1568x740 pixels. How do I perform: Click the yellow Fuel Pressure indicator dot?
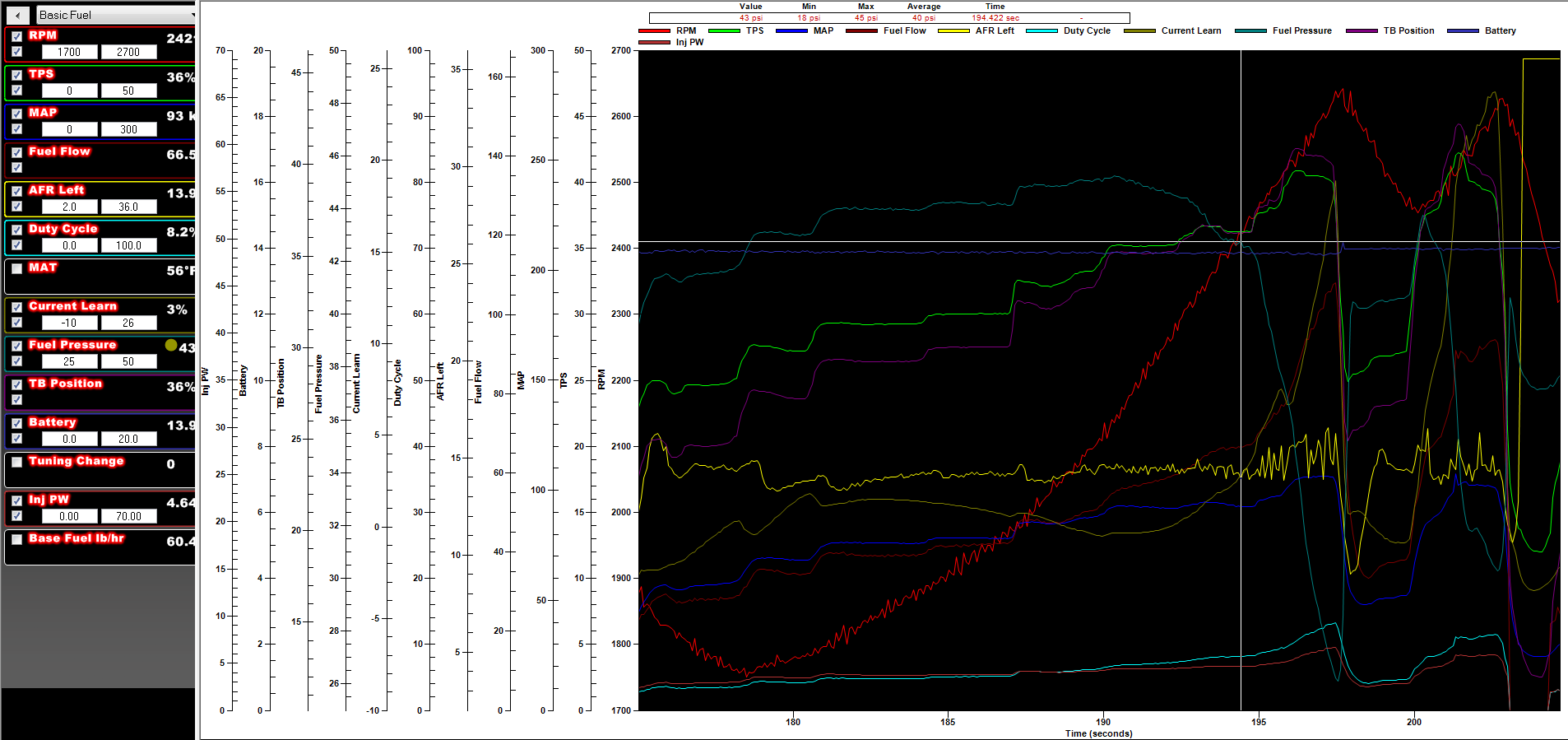[171, 345]
